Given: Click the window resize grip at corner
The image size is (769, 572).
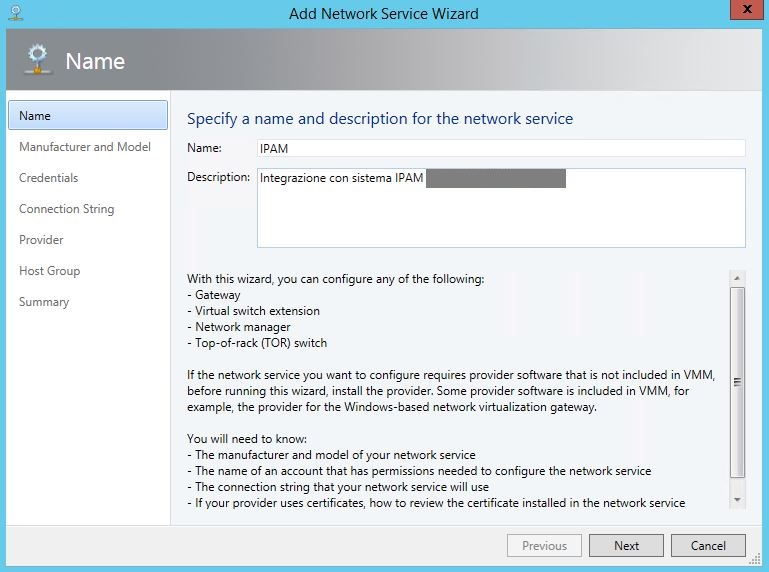Looking at the screenshot, I should point(756,558).
